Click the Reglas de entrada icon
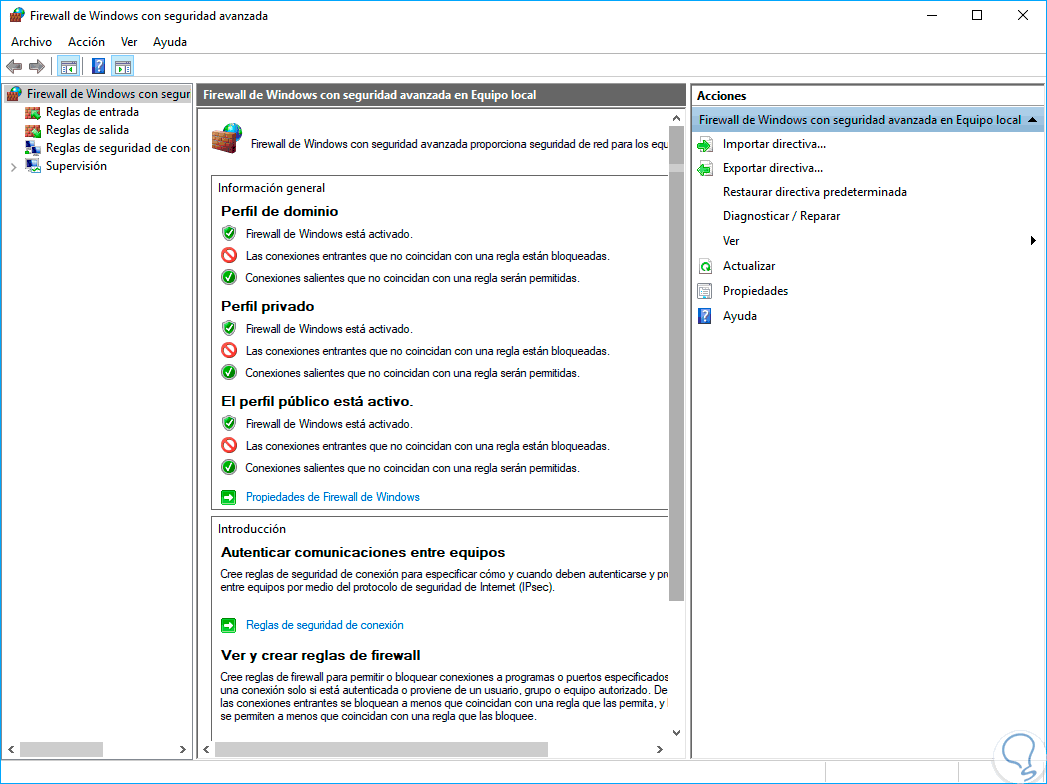This screenshot has height=784, width=1047. [33, 112]
